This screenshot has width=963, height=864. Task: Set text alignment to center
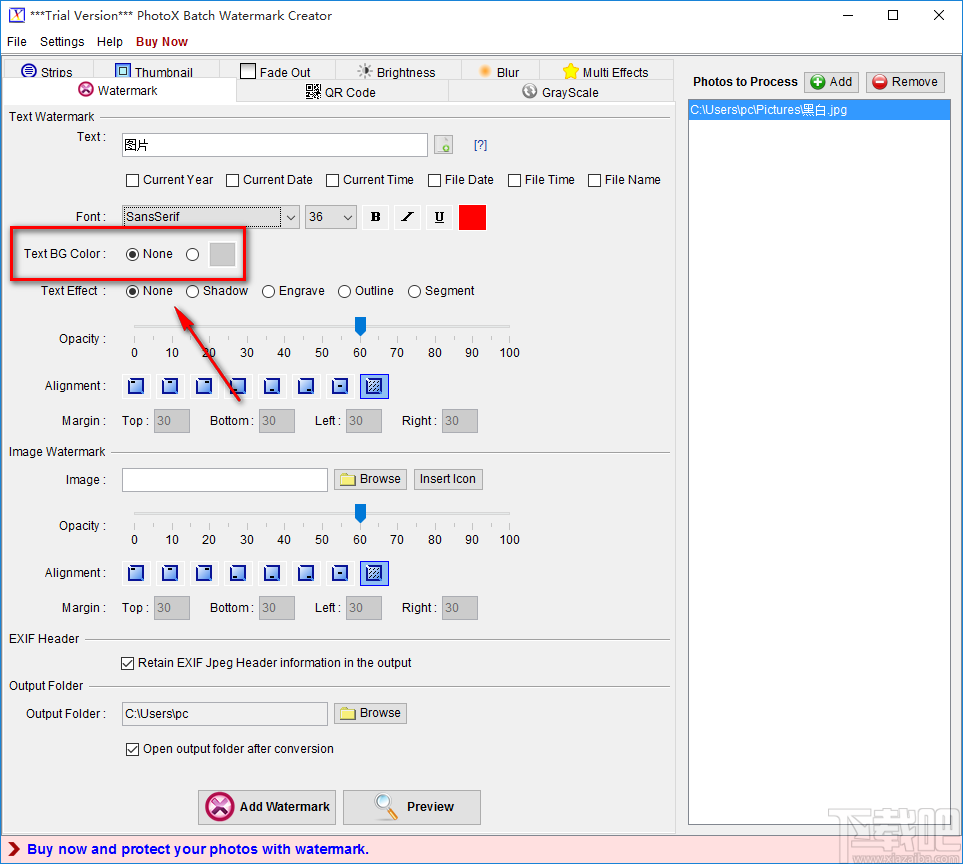coord(340,386)
